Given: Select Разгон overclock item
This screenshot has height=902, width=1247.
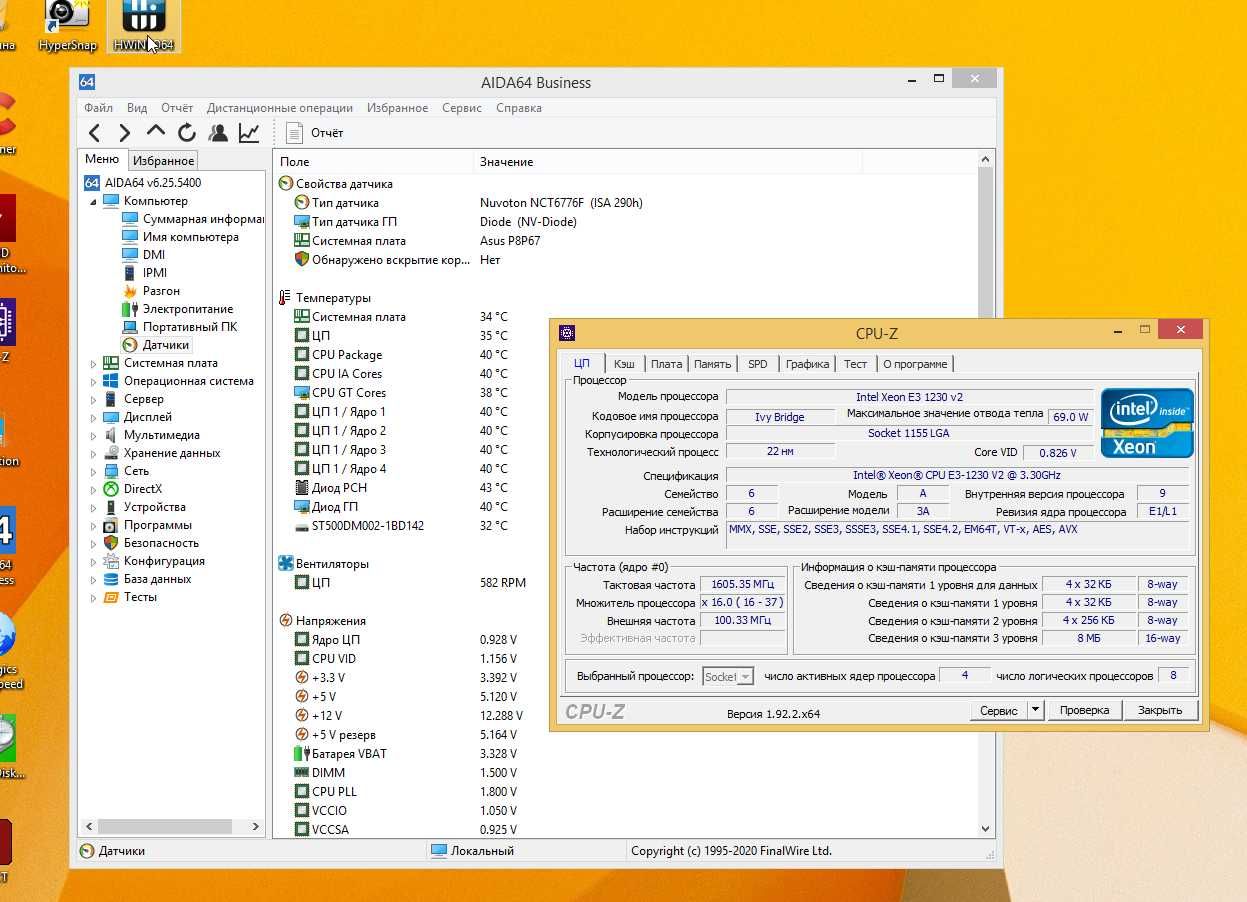Looking at the screenshot, I should tap(151, 291).
